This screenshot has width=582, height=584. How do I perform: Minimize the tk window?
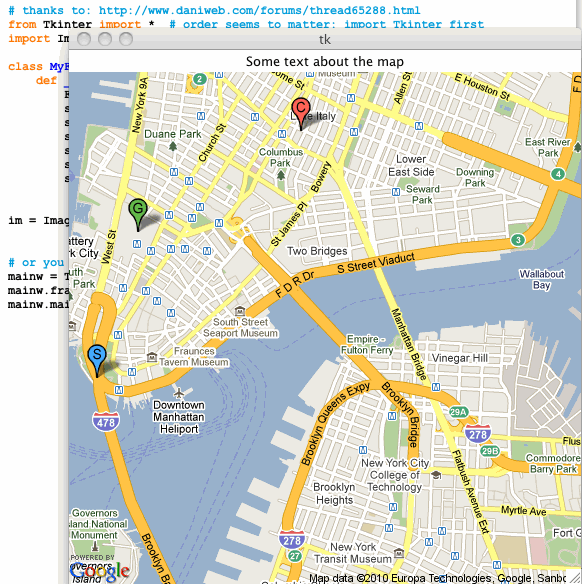pos(105,39)
